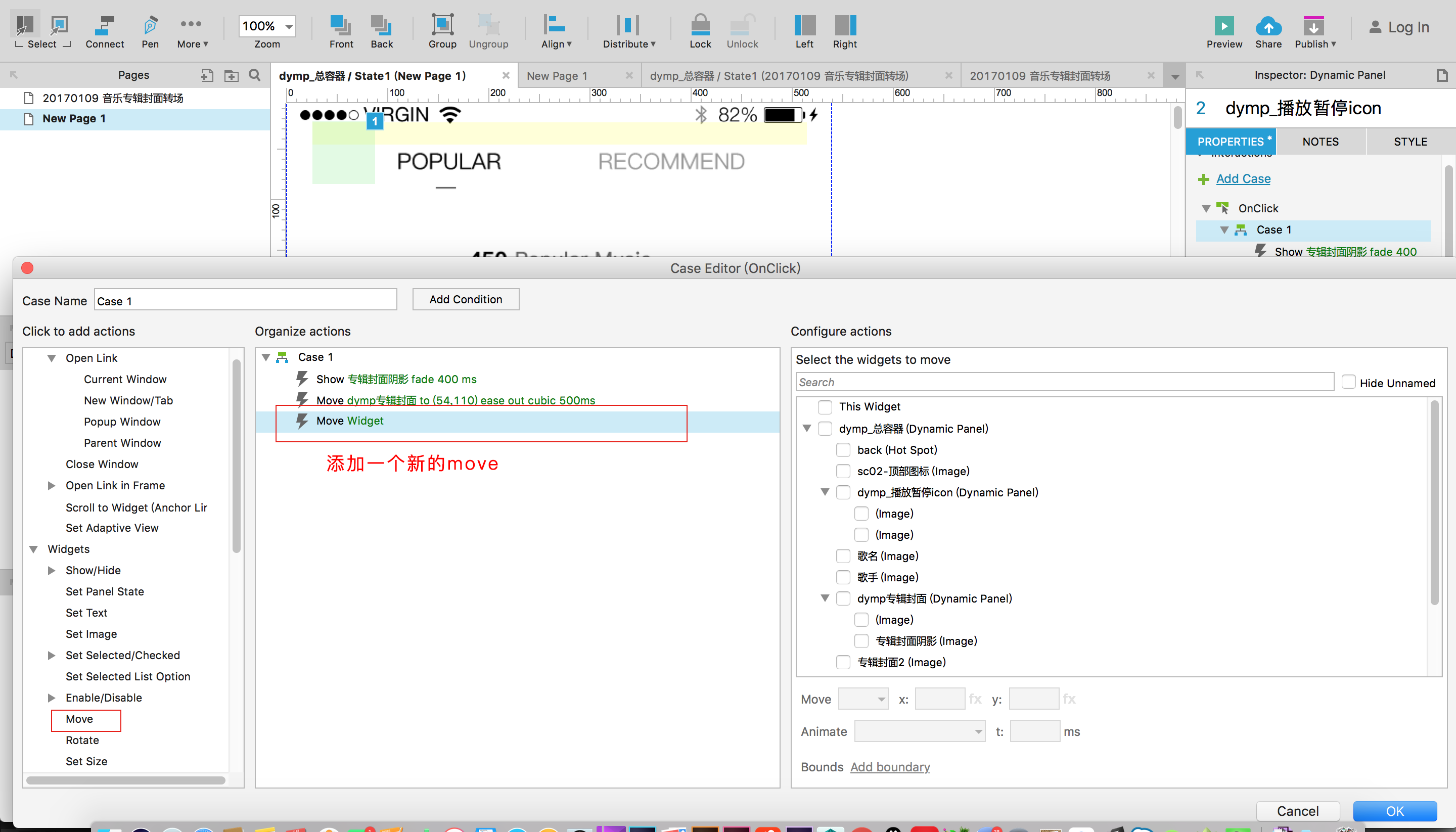Open the Animate easing dropdown

pos(920,731)
